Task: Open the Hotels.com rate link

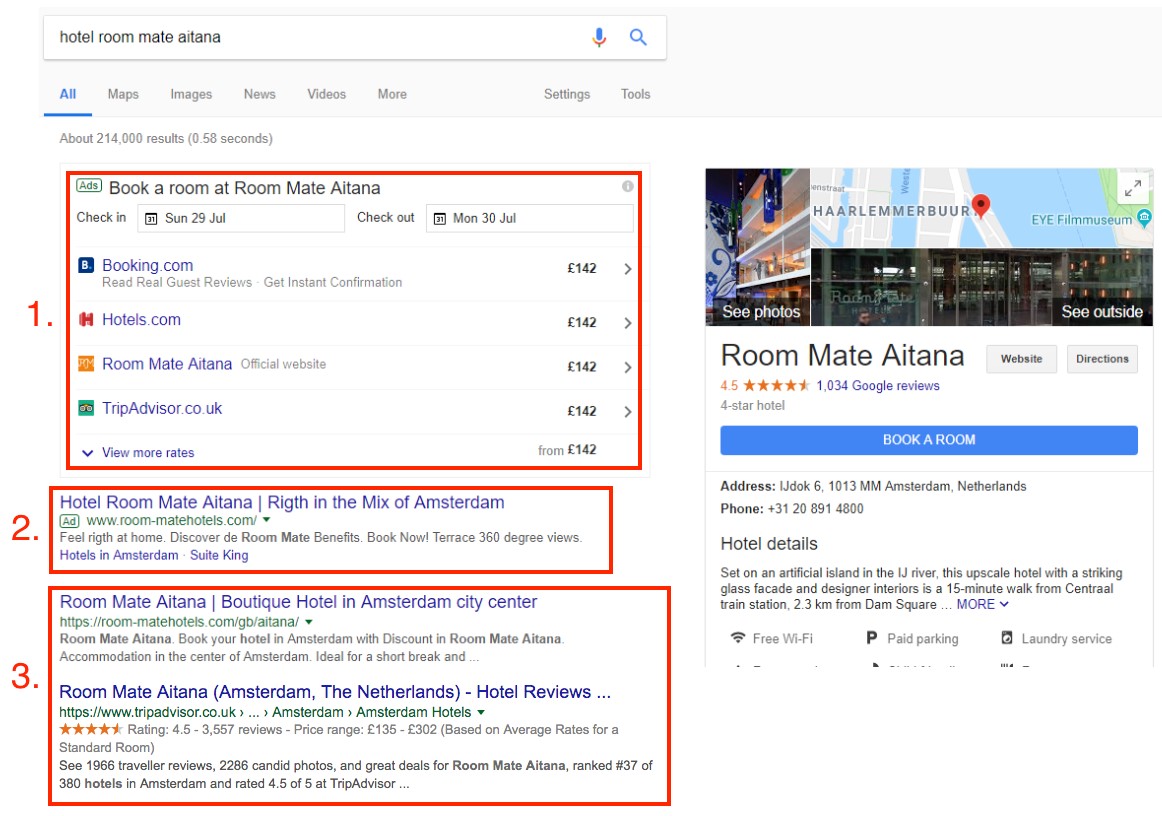Action: (142, 319)
